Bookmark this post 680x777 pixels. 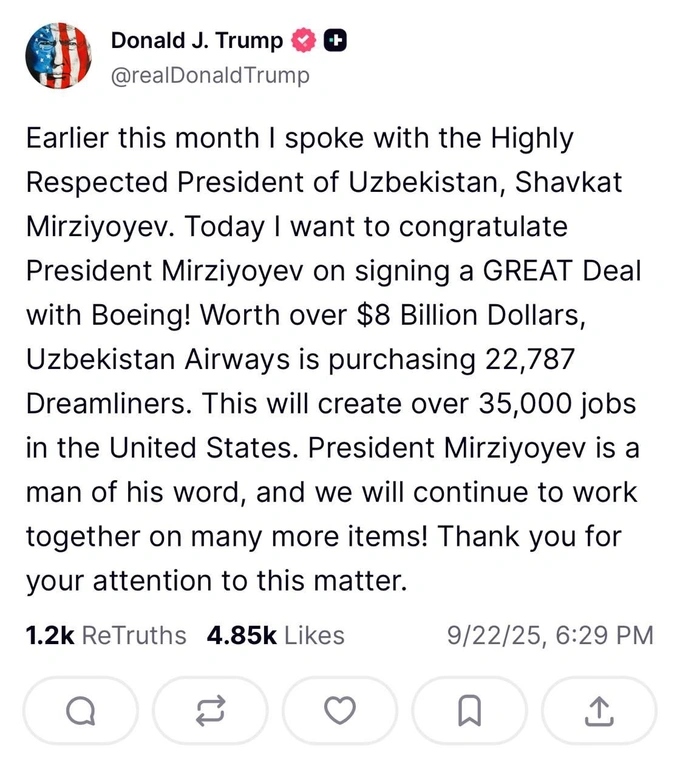coord(469,710)
